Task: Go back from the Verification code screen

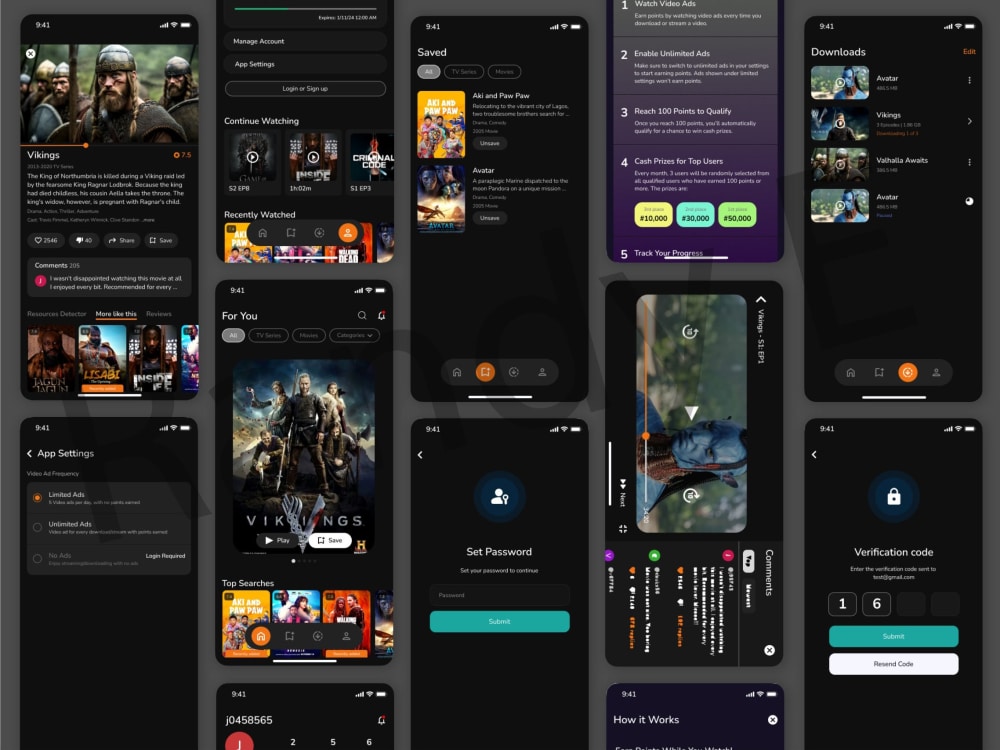Action: [814, 455]
